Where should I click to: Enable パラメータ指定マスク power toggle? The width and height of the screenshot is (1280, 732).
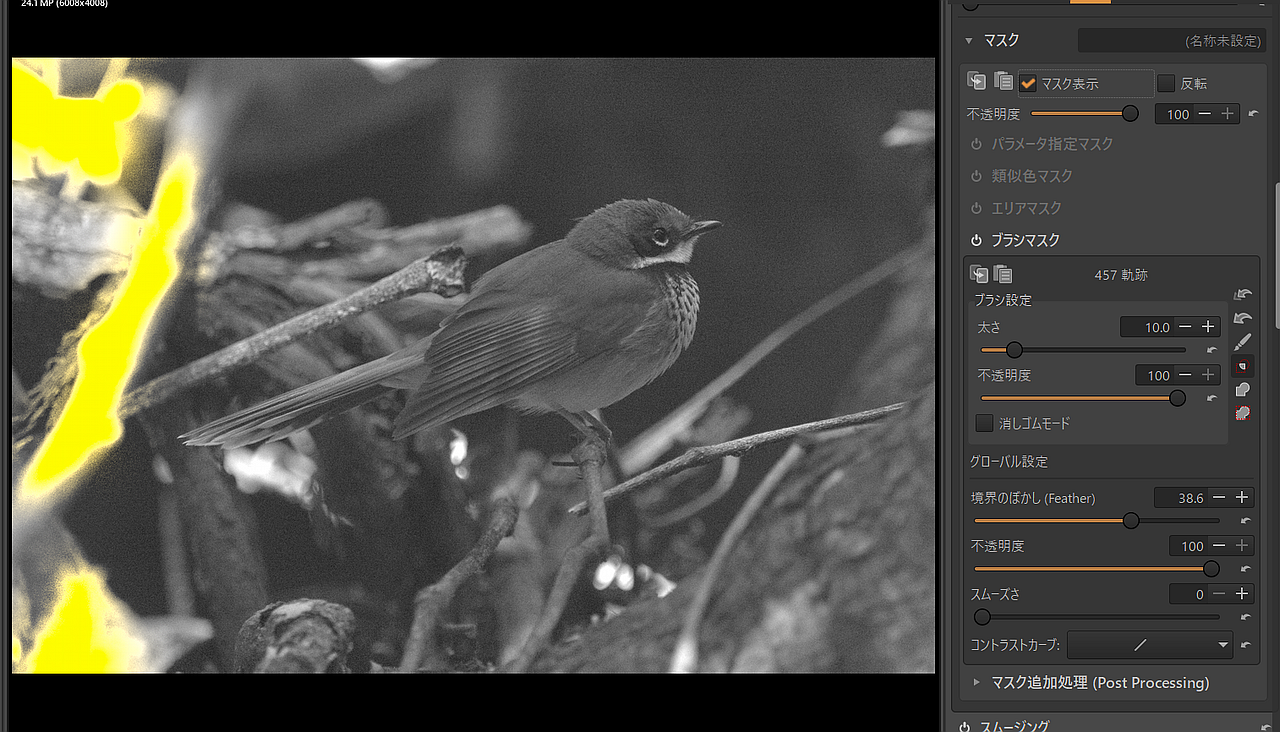tap(977, 144)
